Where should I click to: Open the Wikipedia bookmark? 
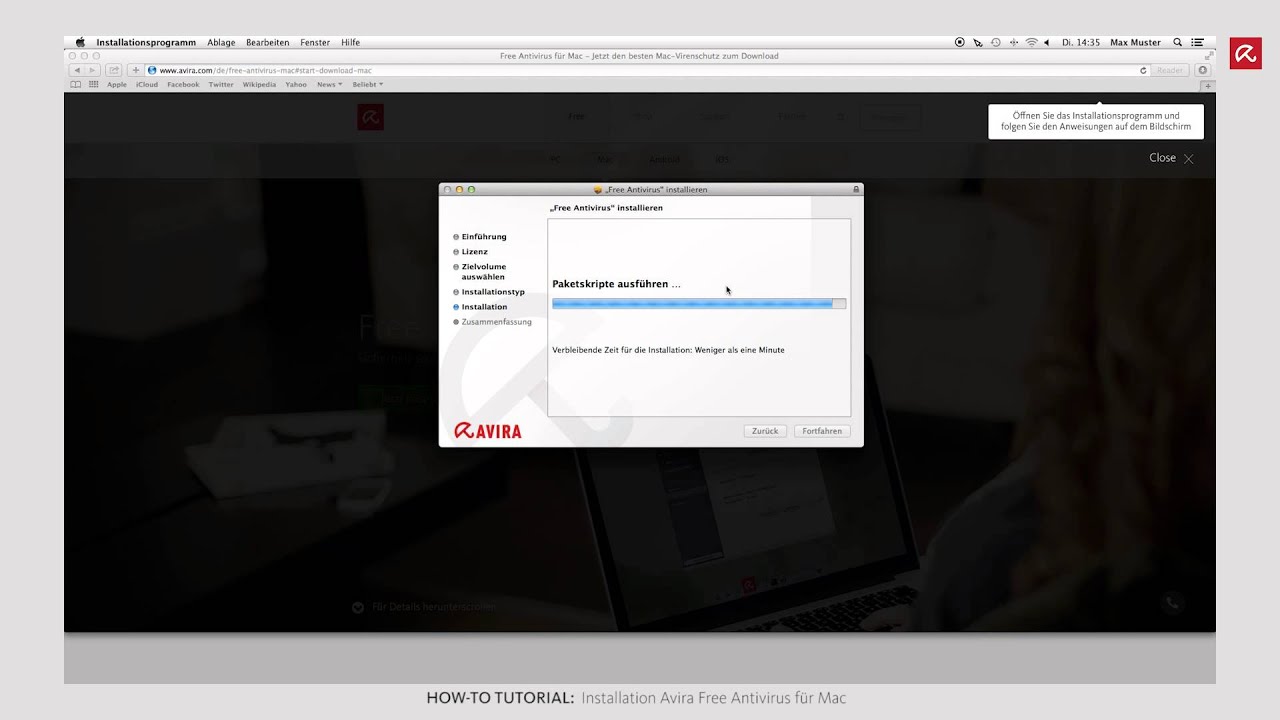point(259,85)
